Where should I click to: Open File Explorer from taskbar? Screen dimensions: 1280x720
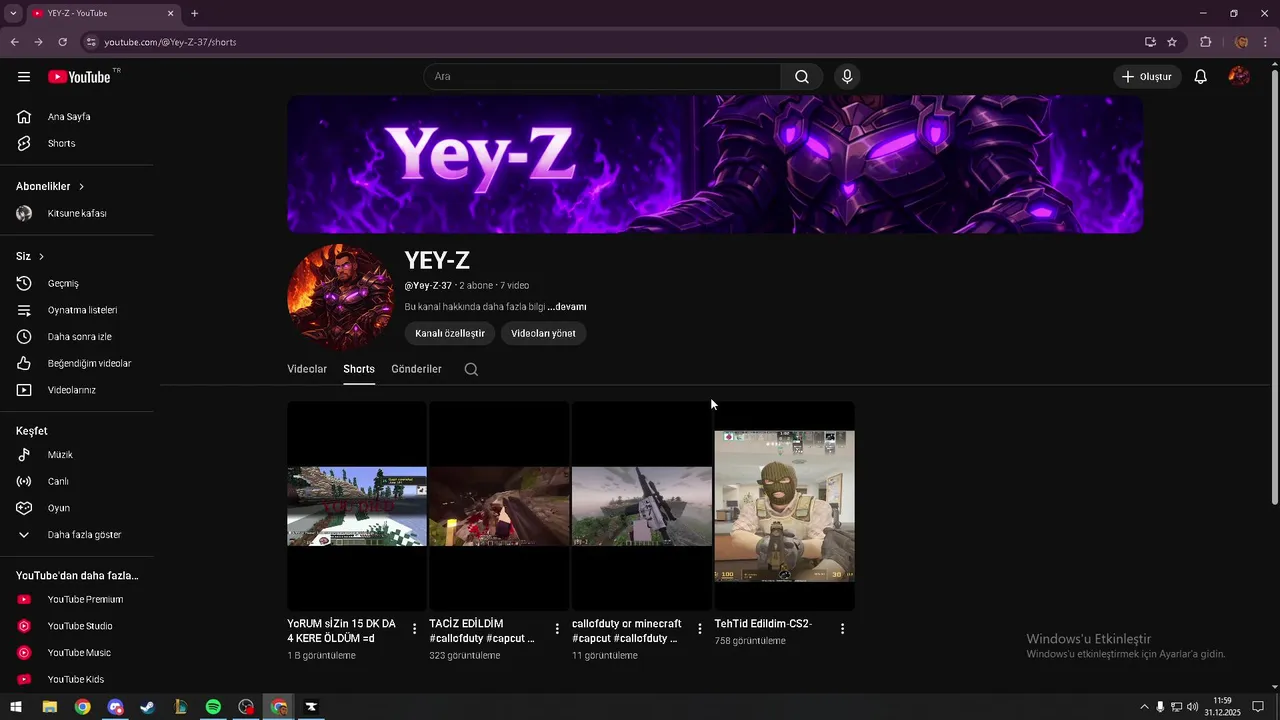tap(49, 707)
